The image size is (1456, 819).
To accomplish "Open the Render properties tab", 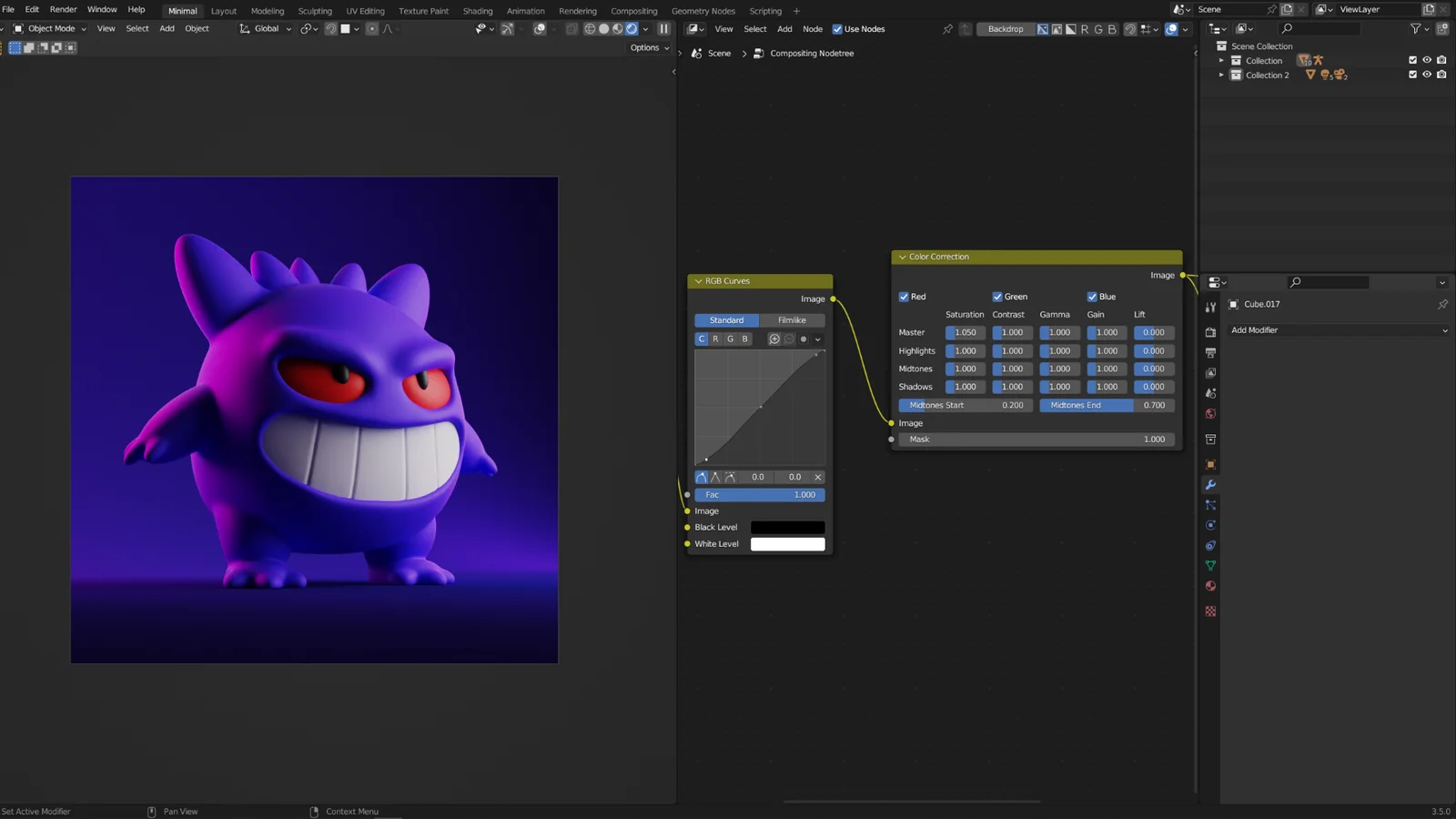I will point(1210,332).
